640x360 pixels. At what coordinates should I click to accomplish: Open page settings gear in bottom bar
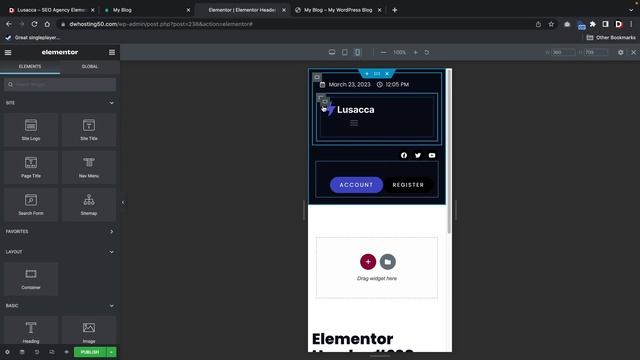pos(7,352)
